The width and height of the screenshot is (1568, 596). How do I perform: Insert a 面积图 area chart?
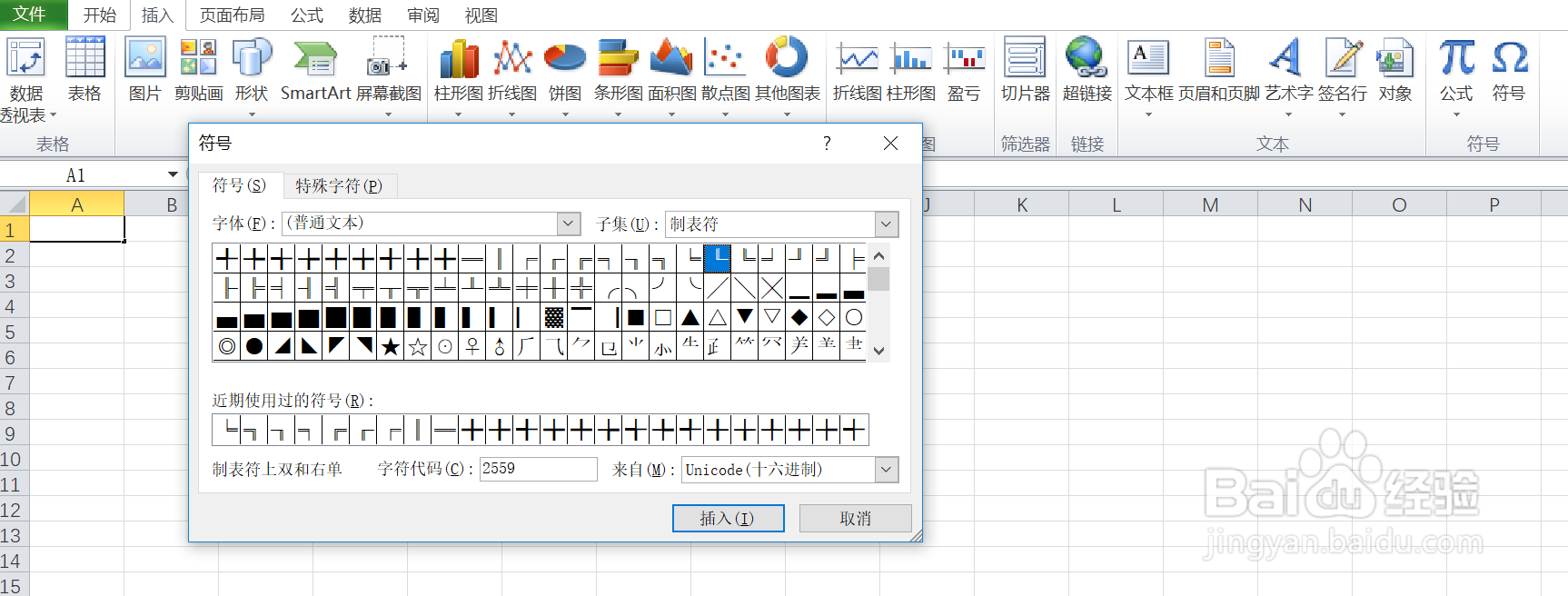click(x=671, y=77)
